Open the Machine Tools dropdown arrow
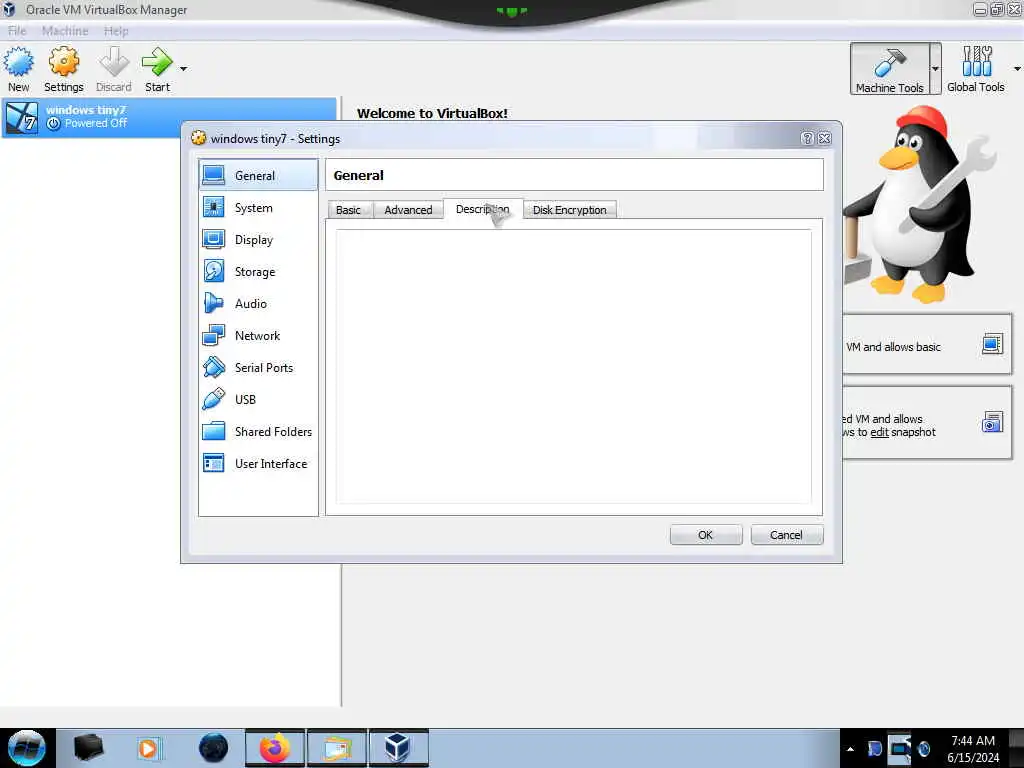Image resolution: width=1024 pixels, height=768 pixels. tap(935, 69)
